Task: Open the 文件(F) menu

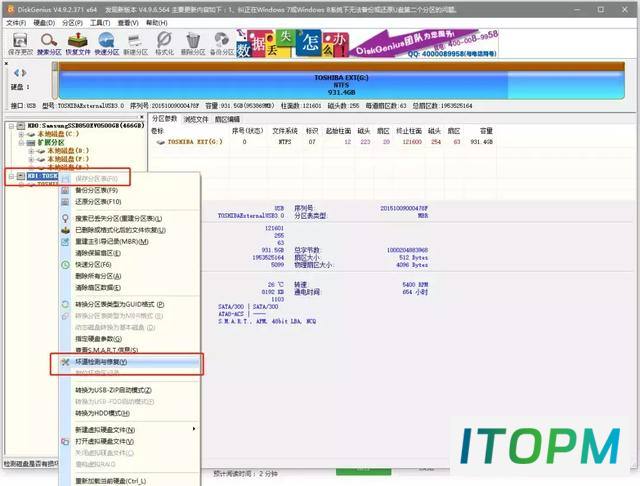Action: (16, 23)
